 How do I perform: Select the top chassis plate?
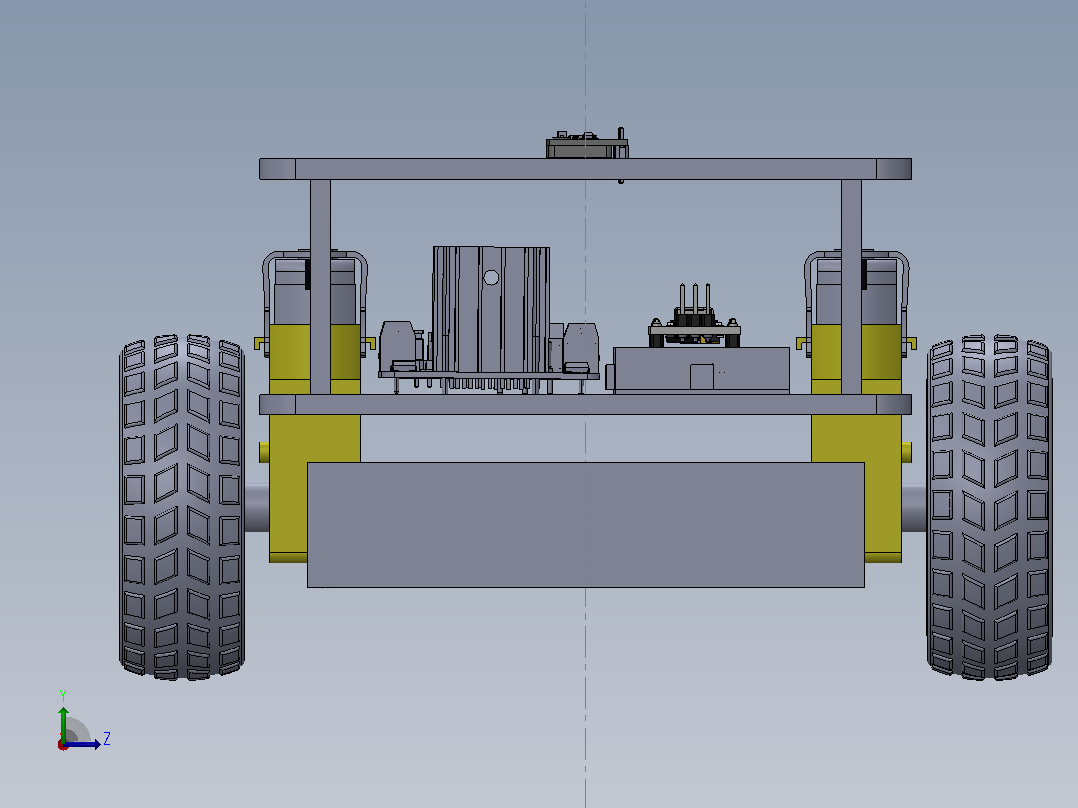click(585, 169)
